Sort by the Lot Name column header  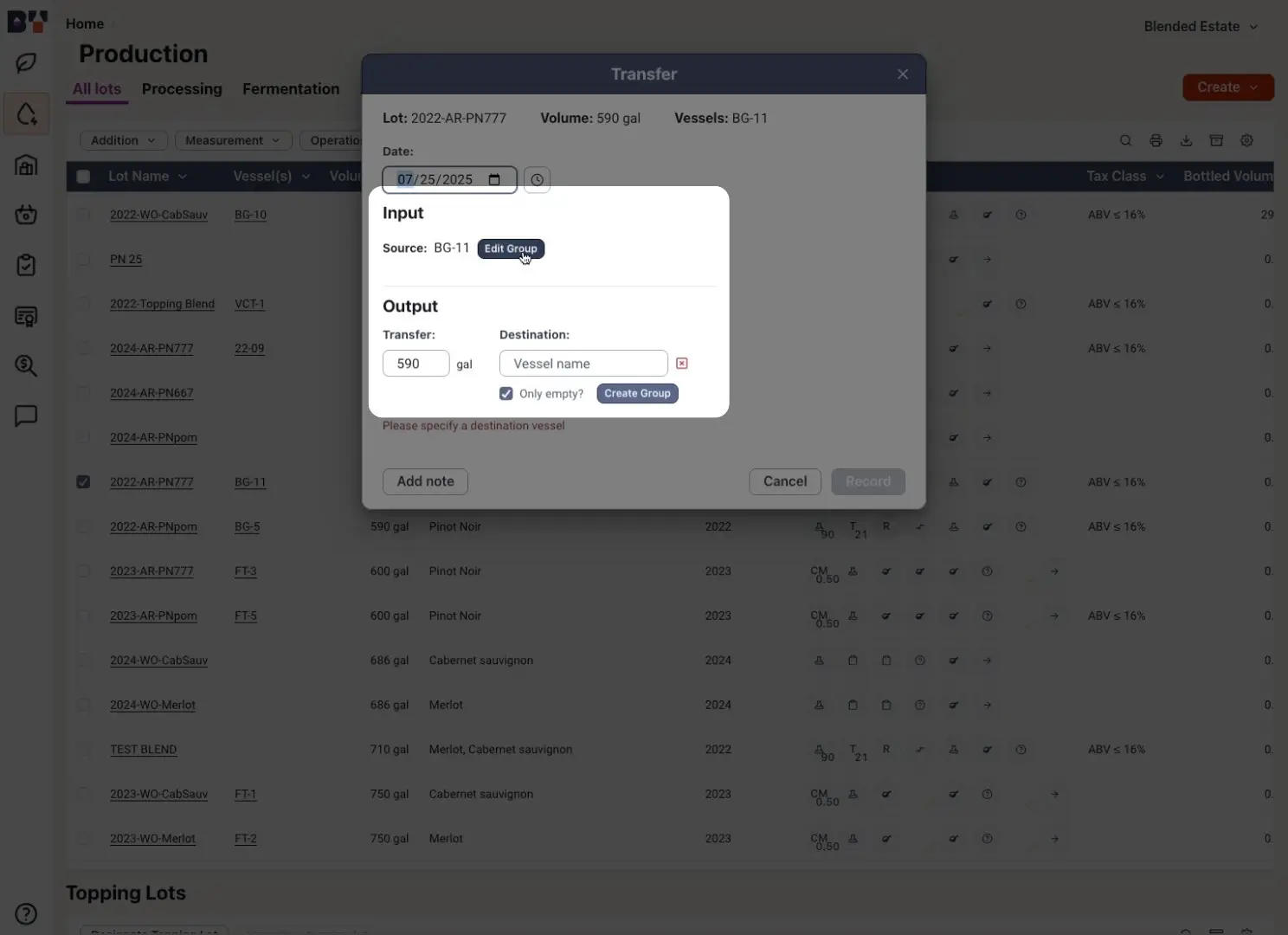coord(147,177)
